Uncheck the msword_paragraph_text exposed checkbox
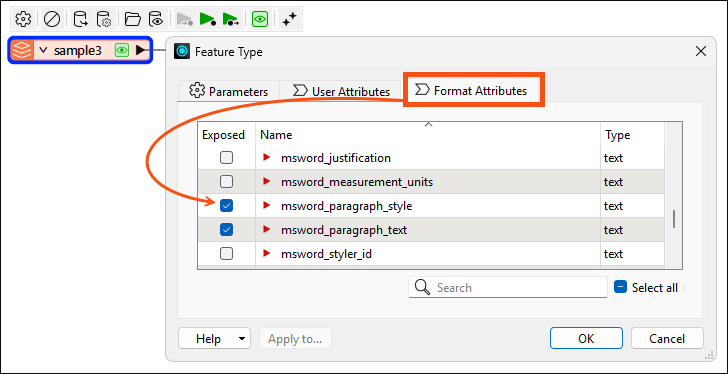 pos(226,230)
